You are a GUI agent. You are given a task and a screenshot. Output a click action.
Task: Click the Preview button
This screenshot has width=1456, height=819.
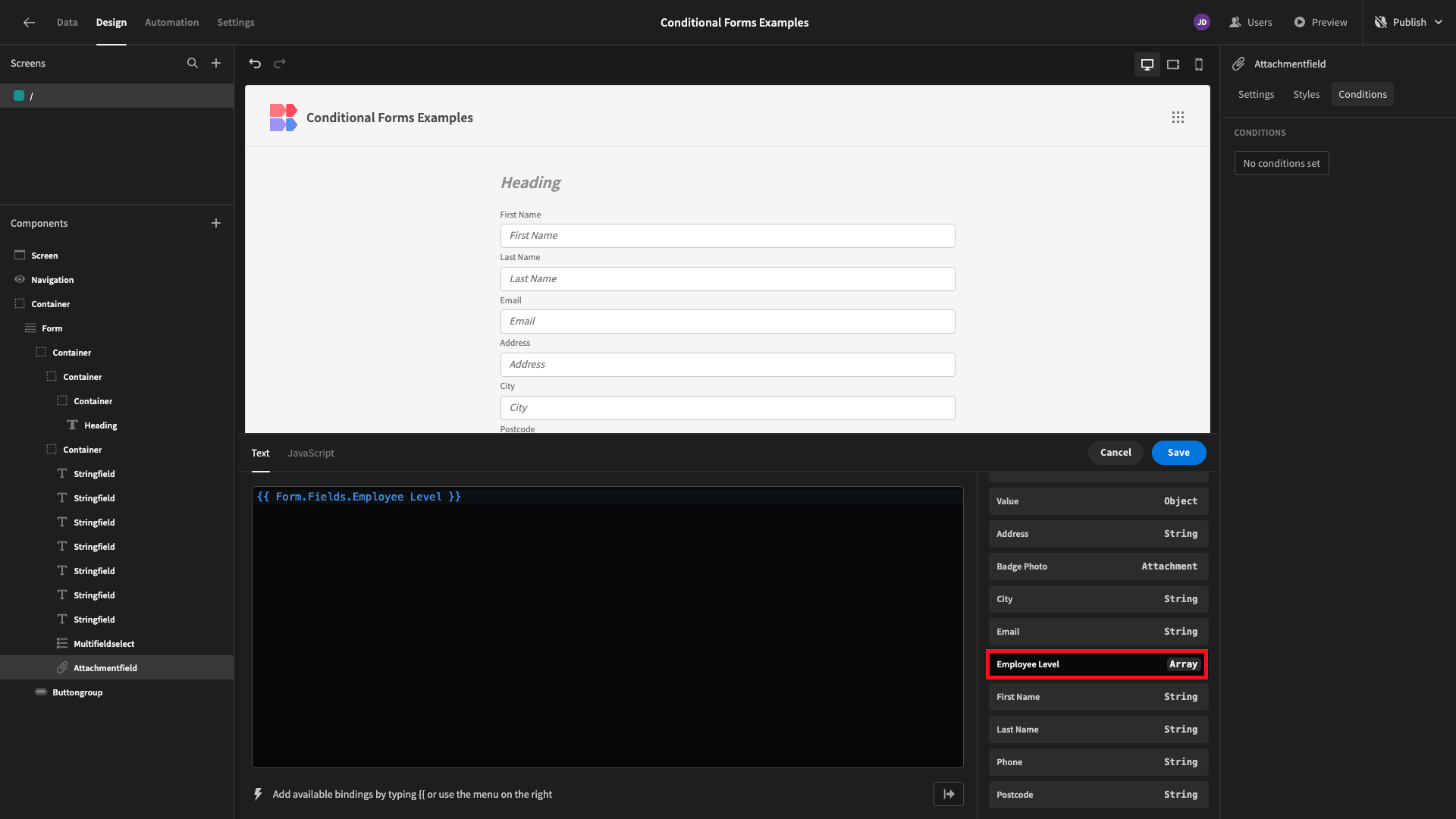pyautogui.click(x=1320, y=23)
